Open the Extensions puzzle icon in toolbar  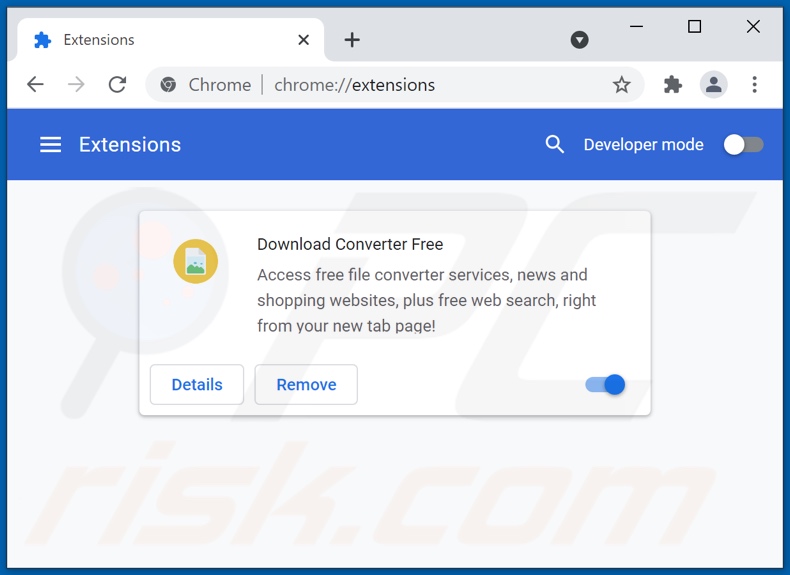[673, 85]
